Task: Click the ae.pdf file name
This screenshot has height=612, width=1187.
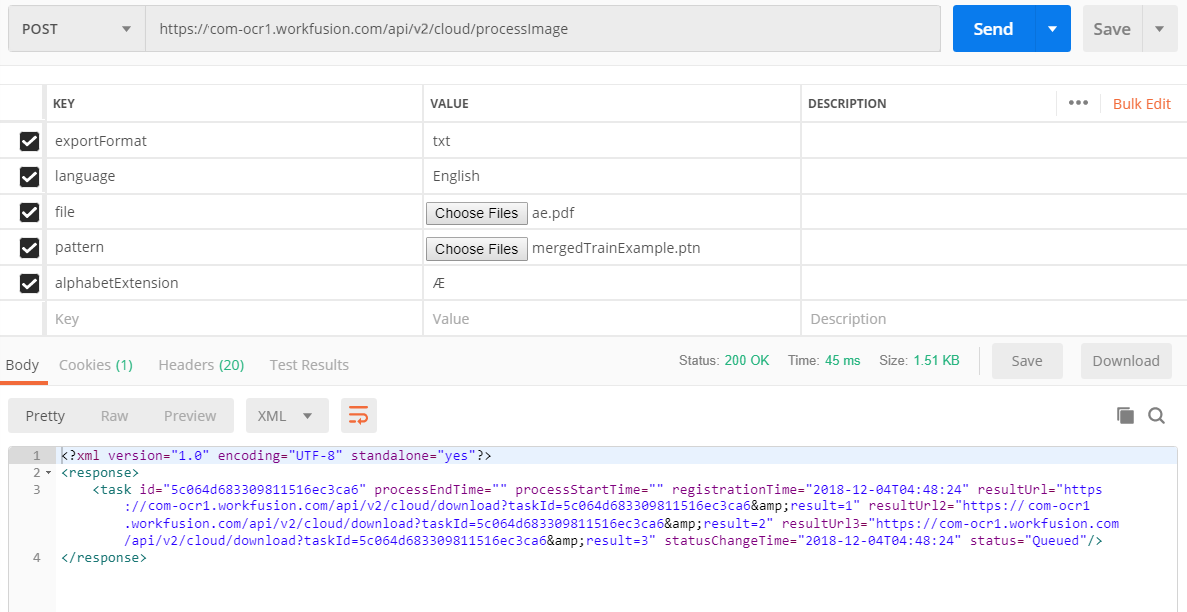Action: tap(553, 213)
